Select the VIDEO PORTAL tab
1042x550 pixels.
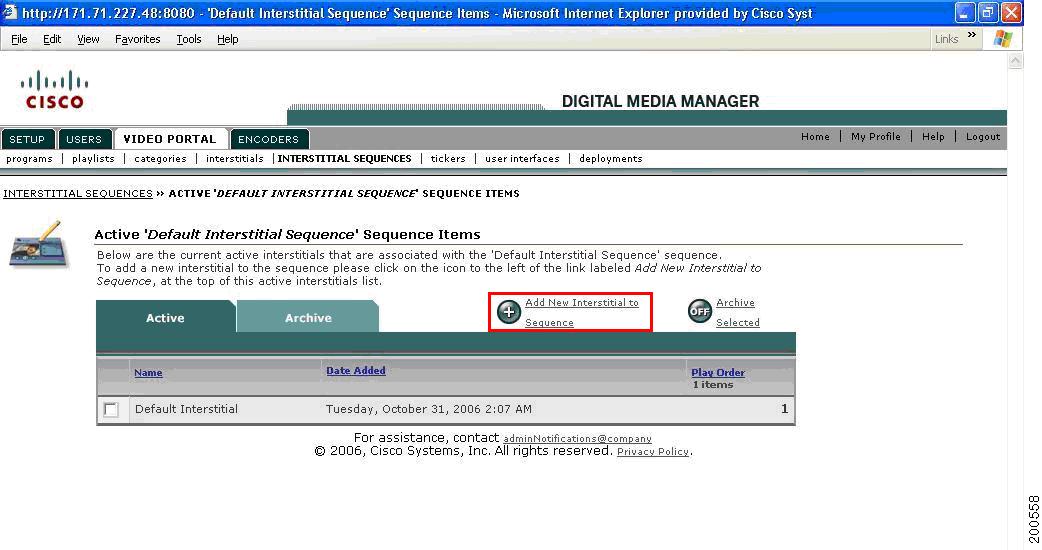click(x=170, y=139)
